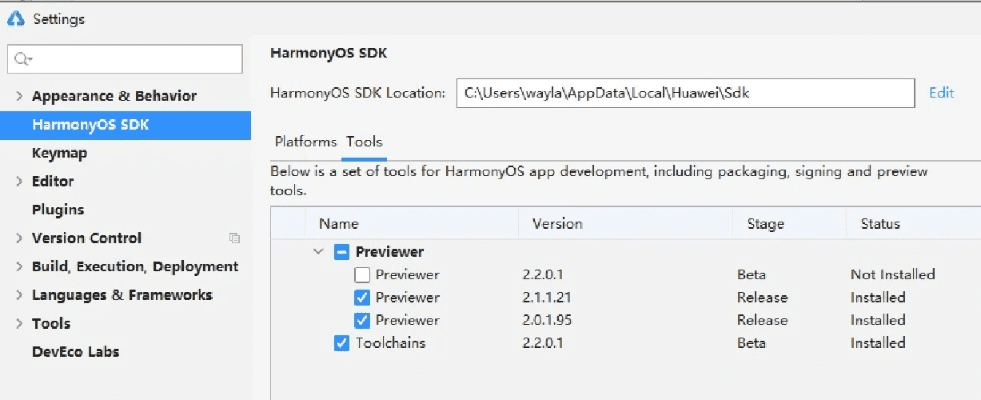This screenshot has height=400, width=981.
Task: Toggle the Previewer group parent checkbox
Action: point(342,252)
